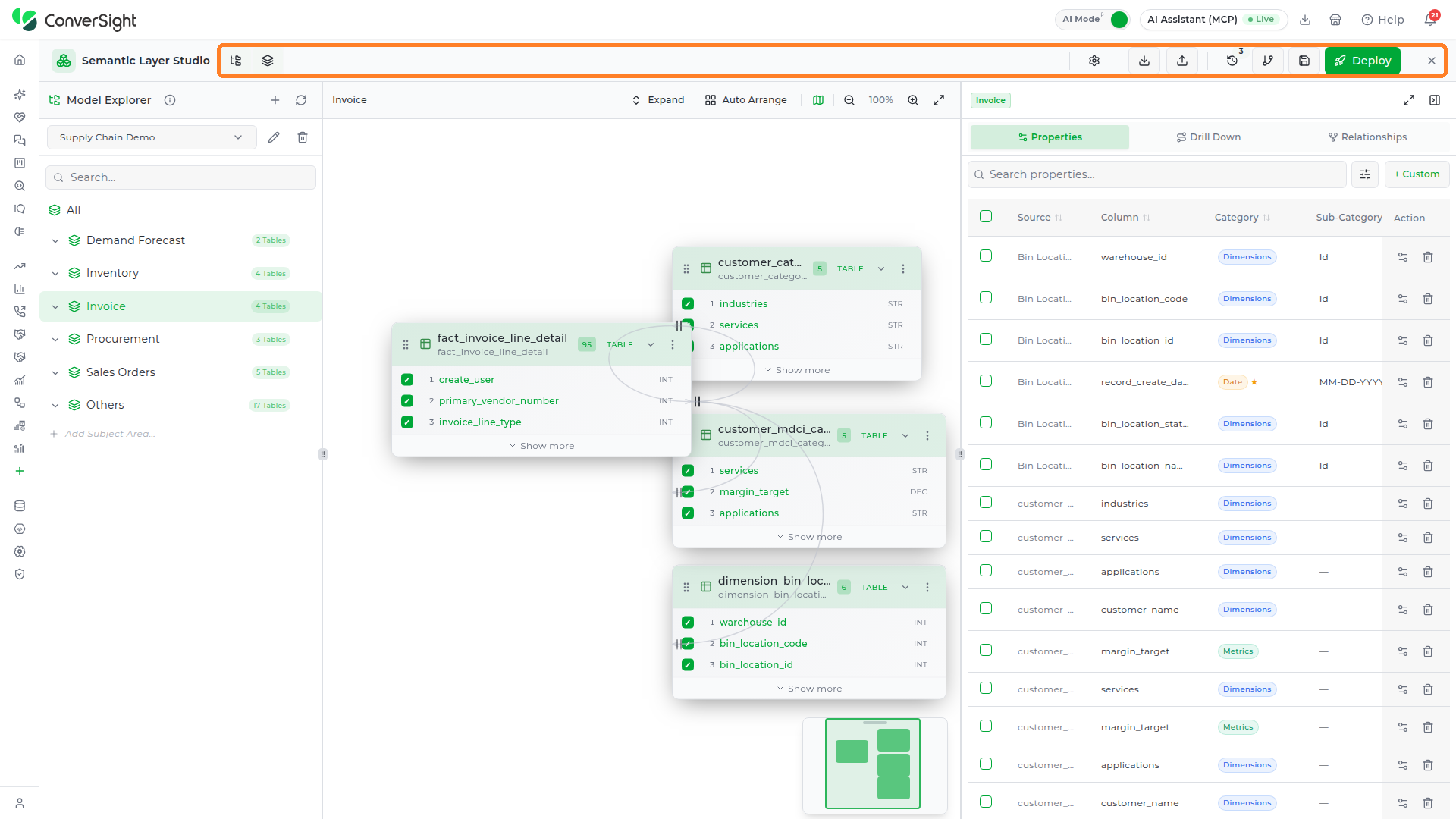1456x819 pixels.
Task: Switch to the Drill Down tab
Action: click(1208, 137)
